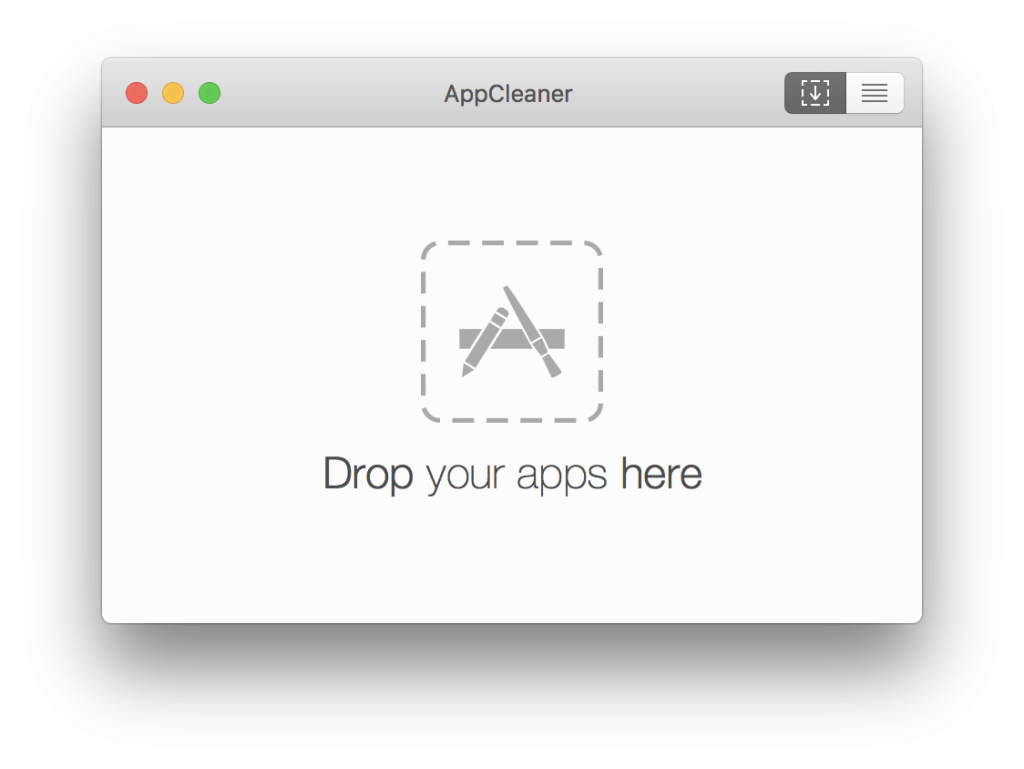Click the AppCleaner window title

[508, 94]
